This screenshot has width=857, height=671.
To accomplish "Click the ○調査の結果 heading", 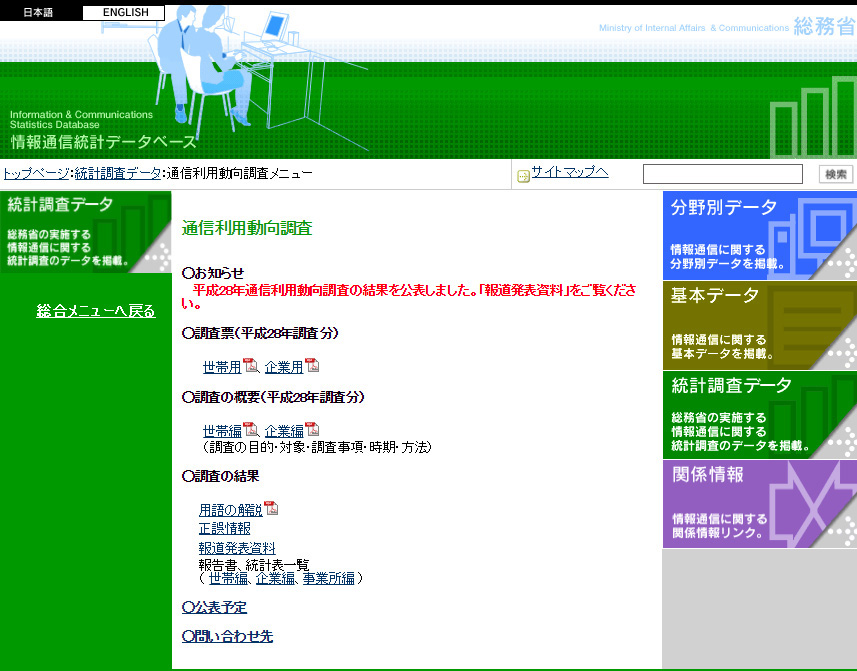I will point(220,476).
